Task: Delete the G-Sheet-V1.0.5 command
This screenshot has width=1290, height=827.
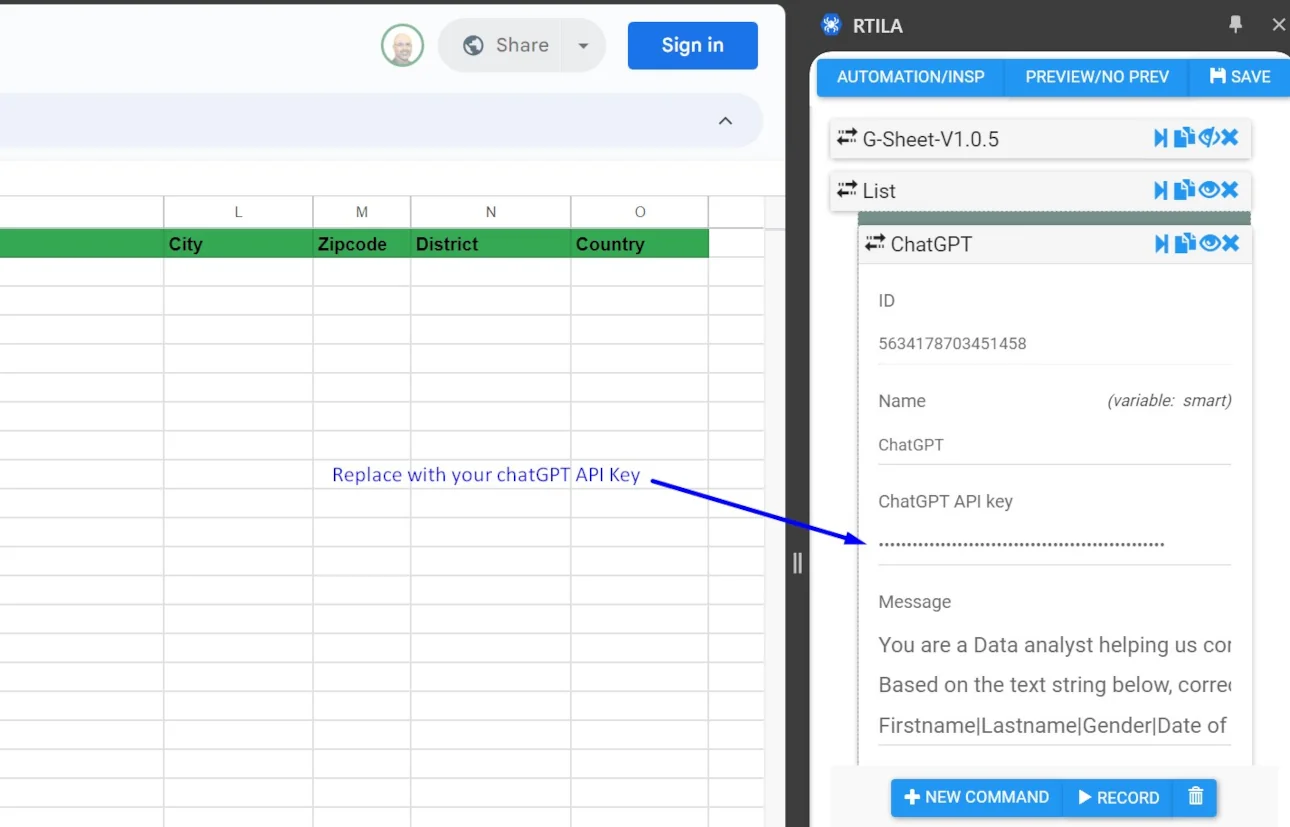Action: 1230,138
